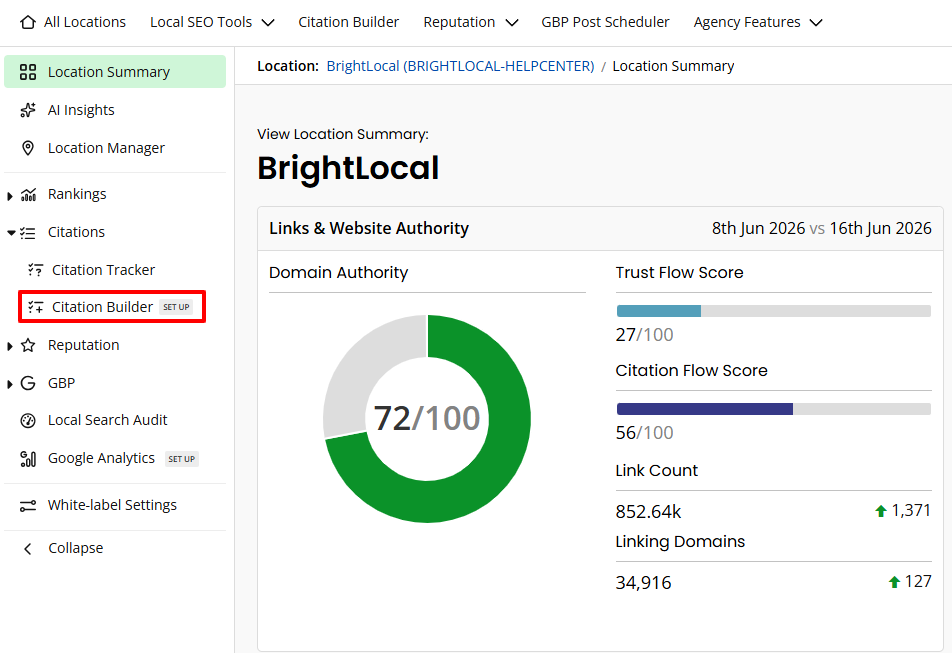Click the 'Links & Website Authority' heading
The image size is (952, 653).
(369, 228)
